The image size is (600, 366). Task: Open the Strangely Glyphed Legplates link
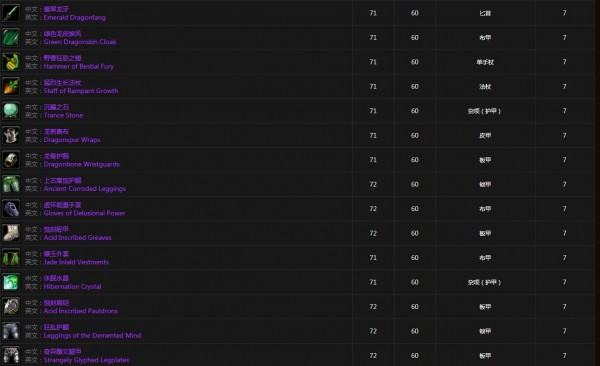pyautogui.click(x=86, y=360)
